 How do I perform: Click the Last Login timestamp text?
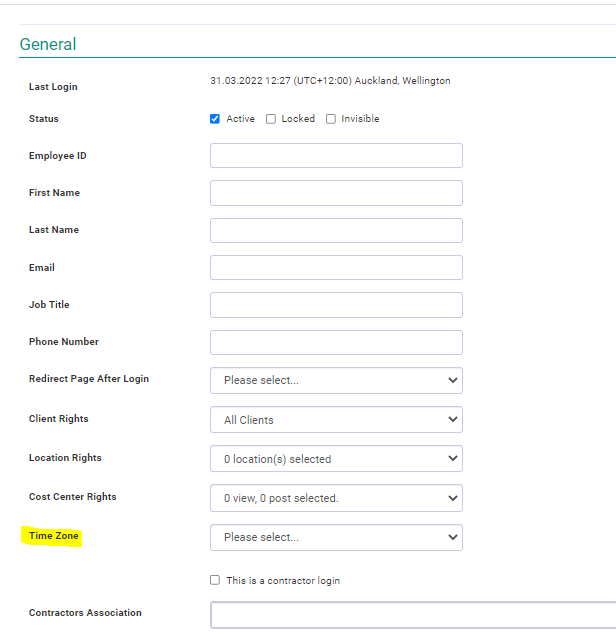coord(330,80)
